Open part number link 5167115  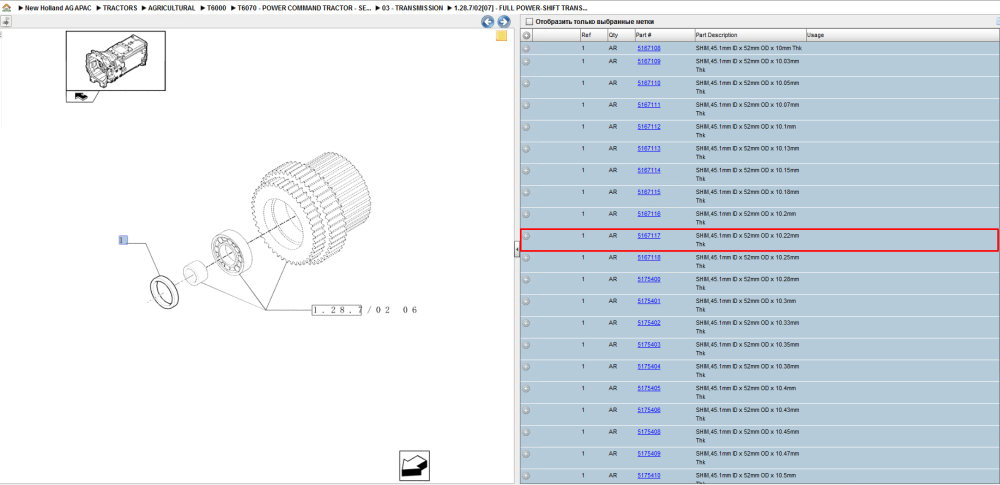649,192
